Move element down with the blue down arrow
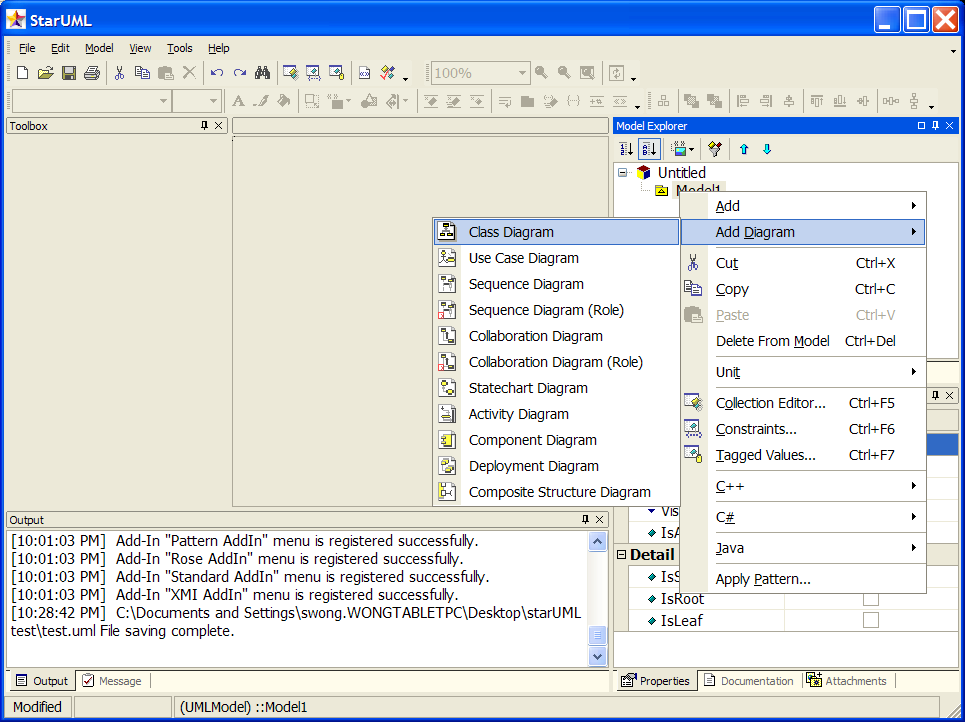 coord(767,149)
